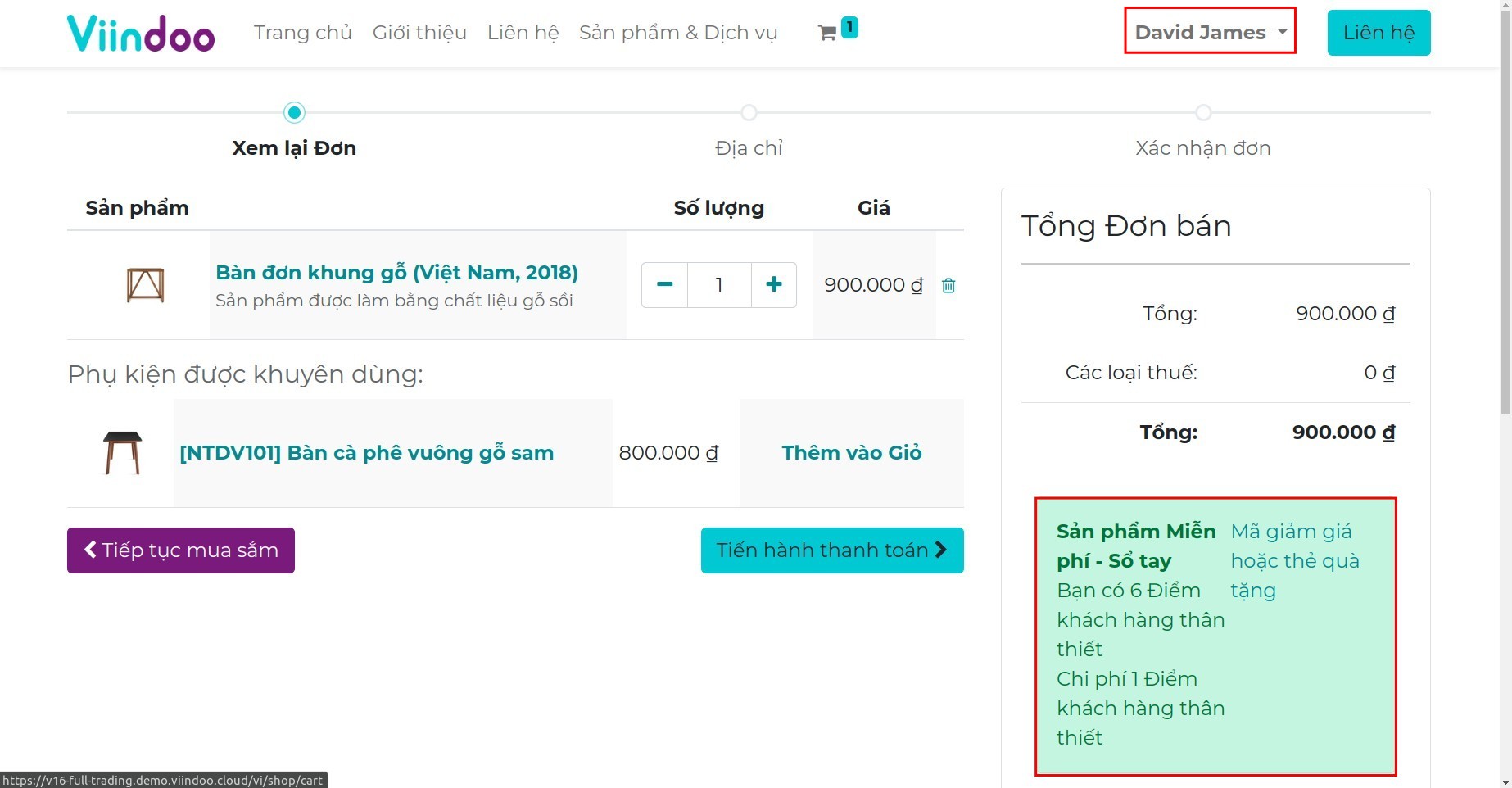Open the Sản phẩm & Dịch vụ menu
This screenshot has height=788, width=1512.
coord(678,33)
